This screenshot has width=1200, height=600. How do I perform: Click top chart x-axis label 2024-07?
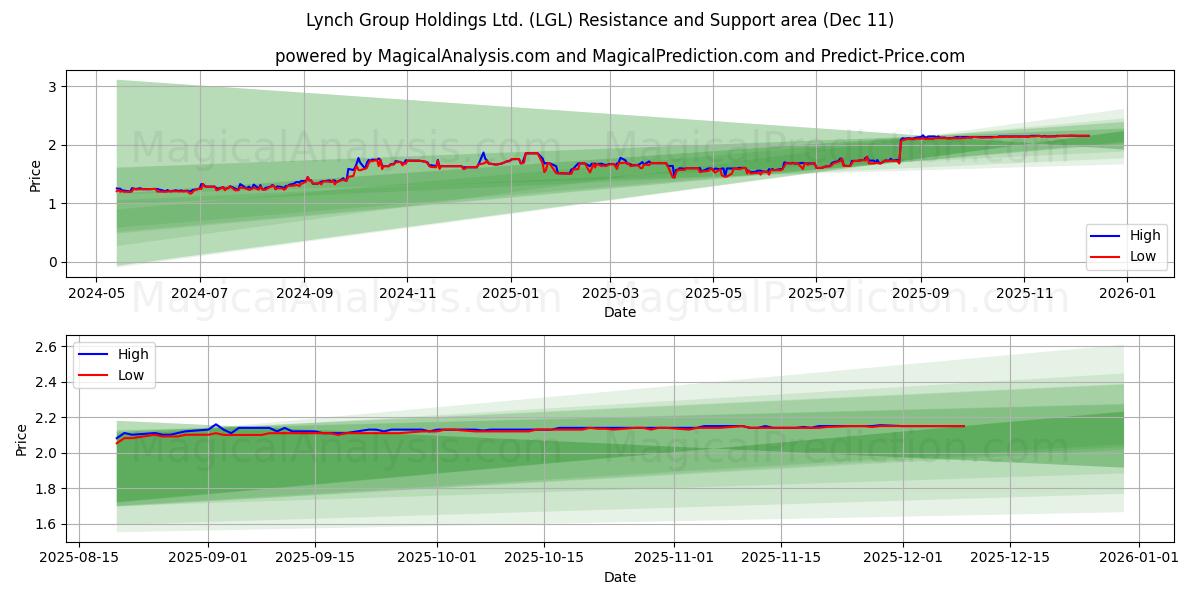[199, 295]
